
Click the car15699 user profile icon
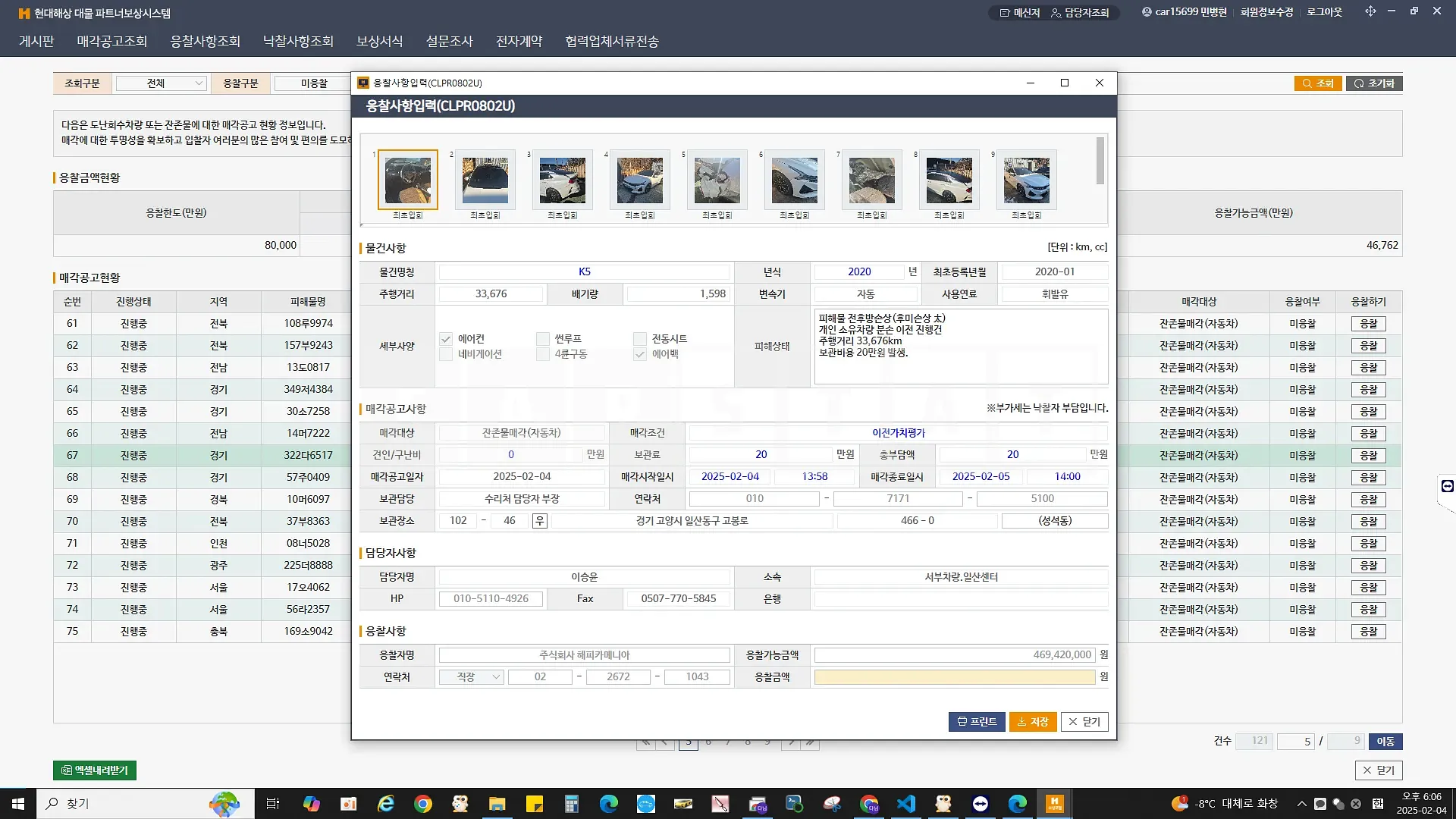point(1147,12)
